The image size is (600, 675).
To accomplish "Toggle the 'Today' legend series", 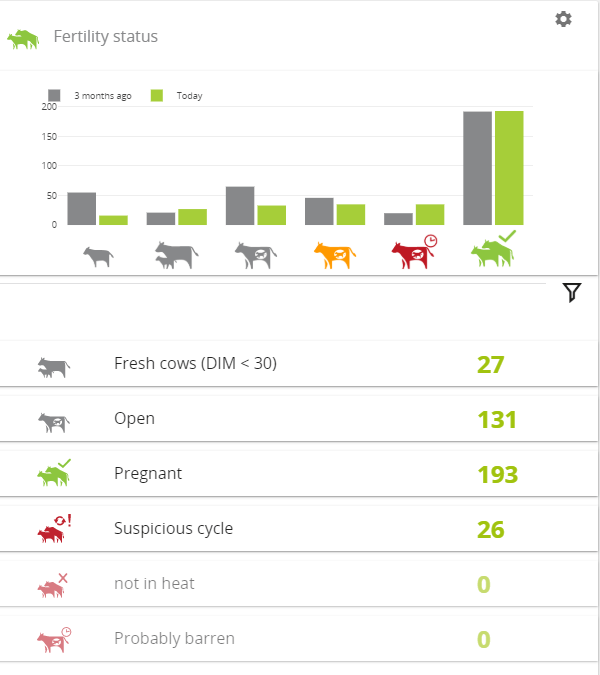I will pyautogui.click(x=176, y=96).
